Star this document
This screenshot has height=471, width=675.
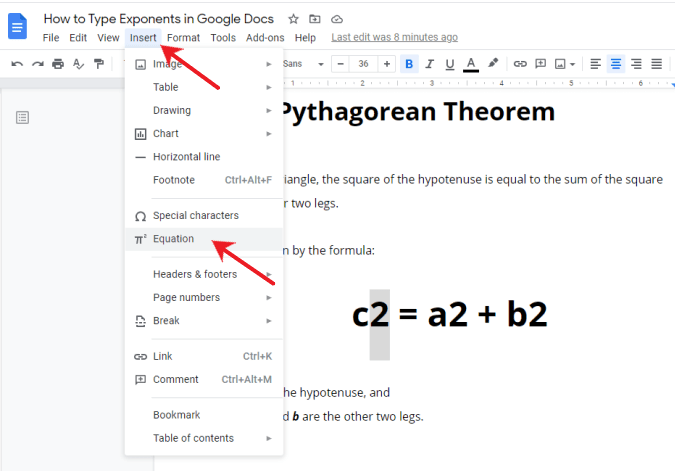293,19
